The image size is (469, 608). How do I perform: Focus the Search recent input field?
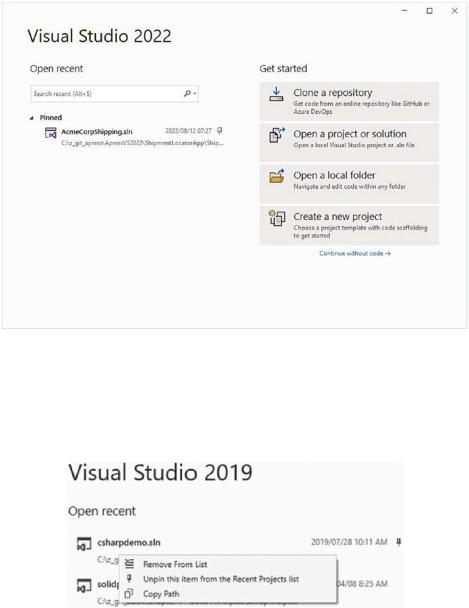(x=115, y=93)
